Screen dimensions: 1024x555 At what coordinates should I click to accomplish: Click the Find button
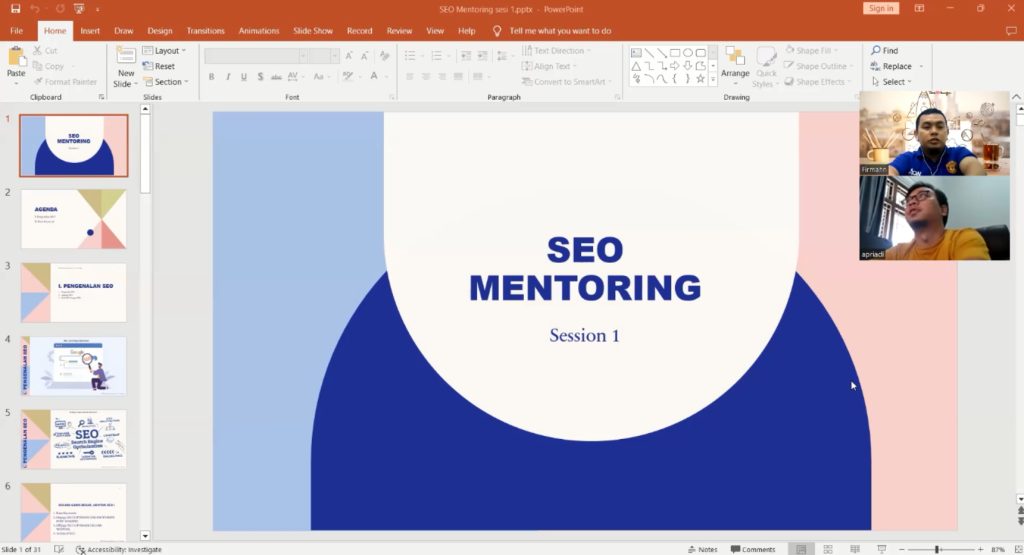point(885,50)
